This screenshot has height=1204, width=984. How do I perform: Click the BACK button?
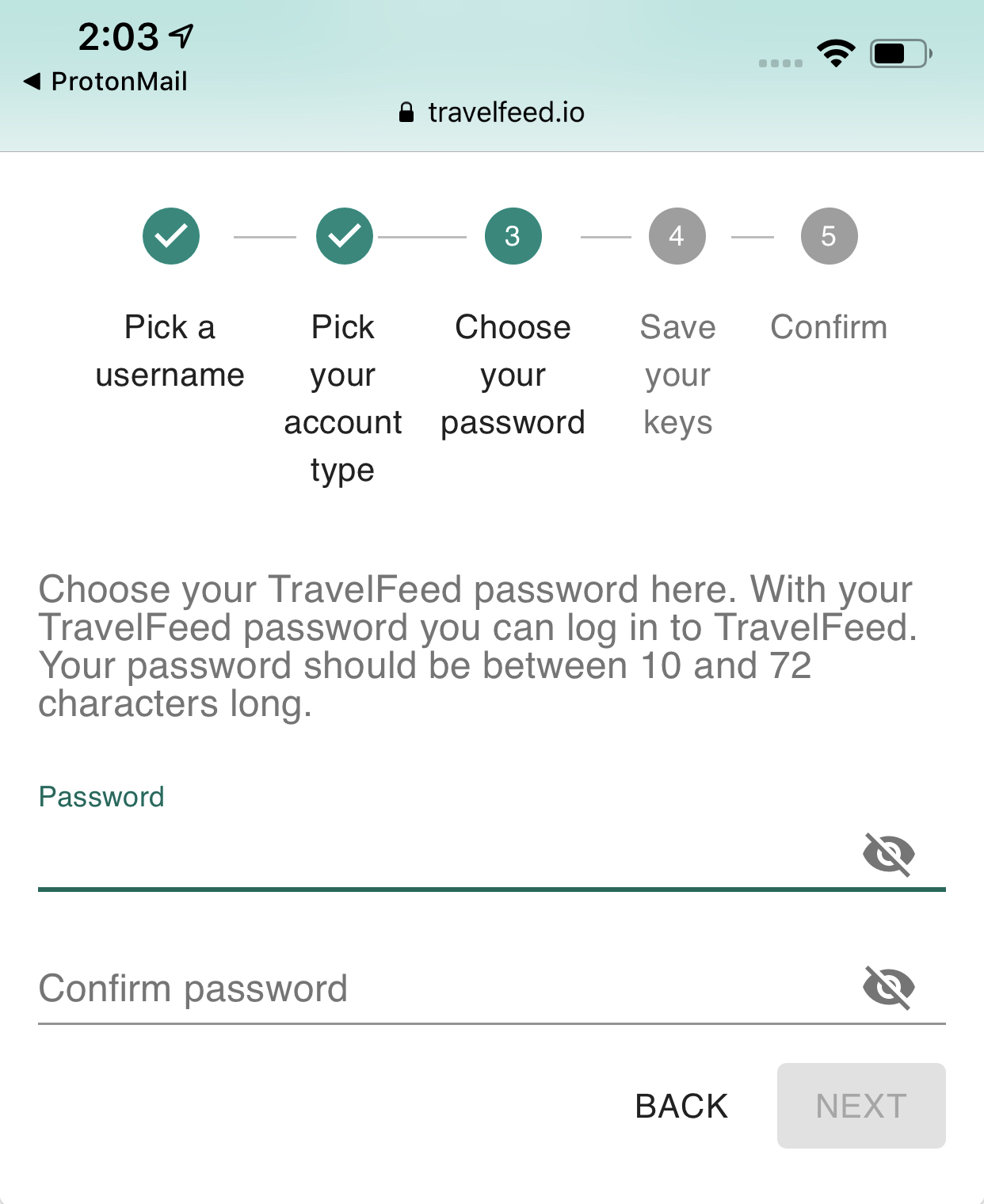click(x=681, y=1106)
